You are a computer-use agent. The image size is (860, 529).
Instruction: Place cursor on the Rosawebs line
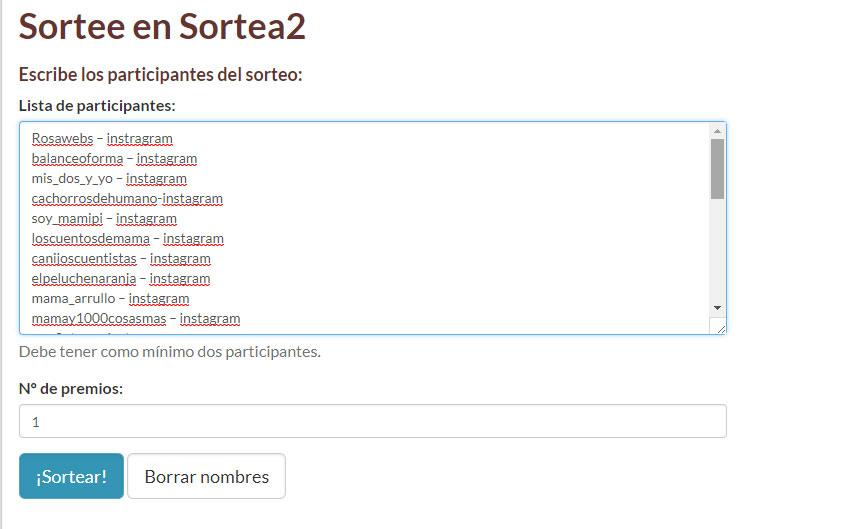coord(102,139)
